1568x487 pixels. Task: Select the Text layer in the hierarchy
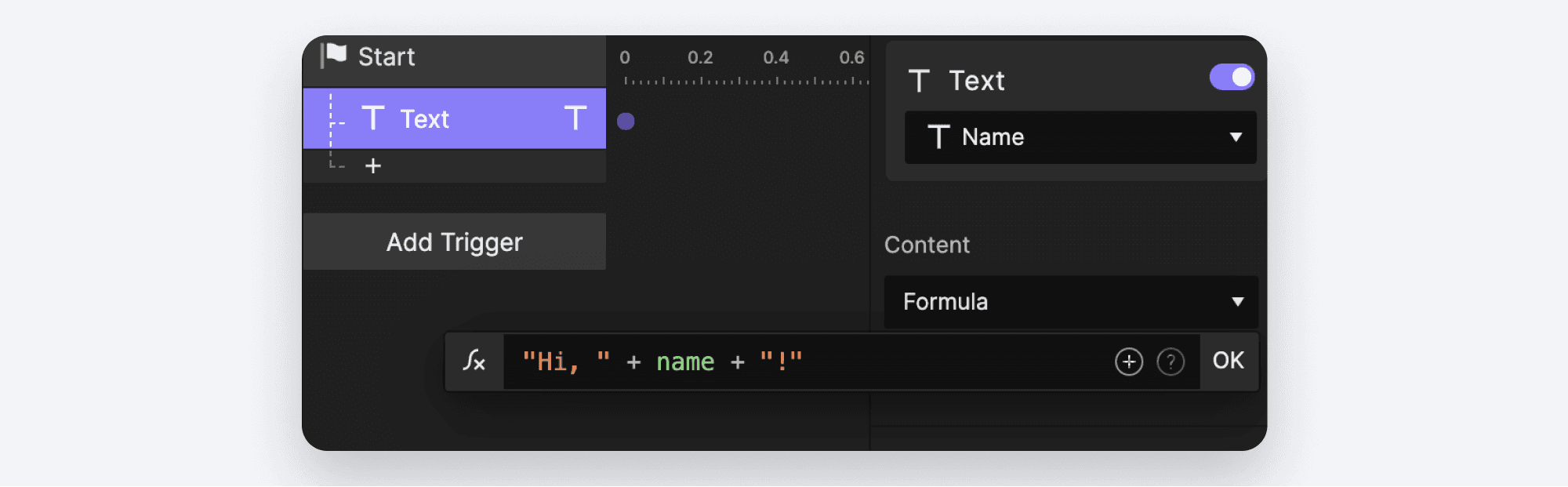[455, 119]
